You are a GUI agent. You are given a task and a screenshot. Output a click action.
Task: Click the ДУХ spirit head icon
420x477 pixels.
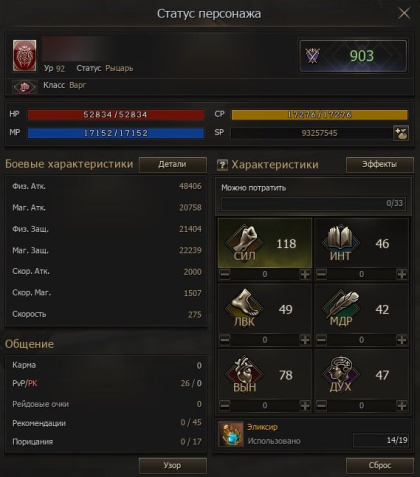click(341, 372)
